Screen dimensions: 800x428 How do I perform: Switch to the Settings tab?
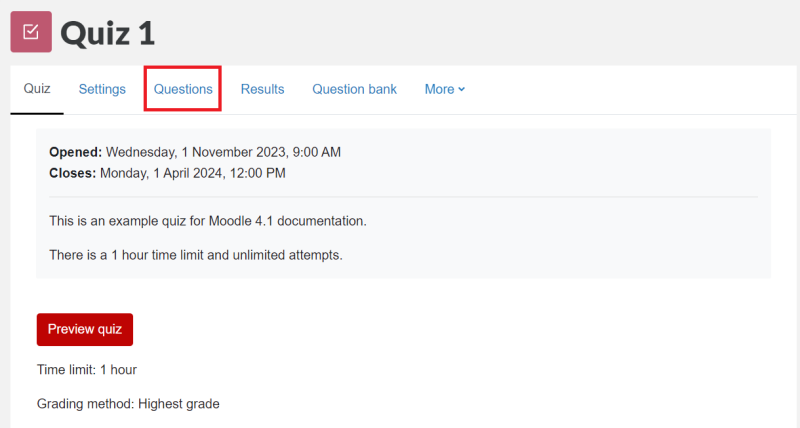click(x=102, y=89)
